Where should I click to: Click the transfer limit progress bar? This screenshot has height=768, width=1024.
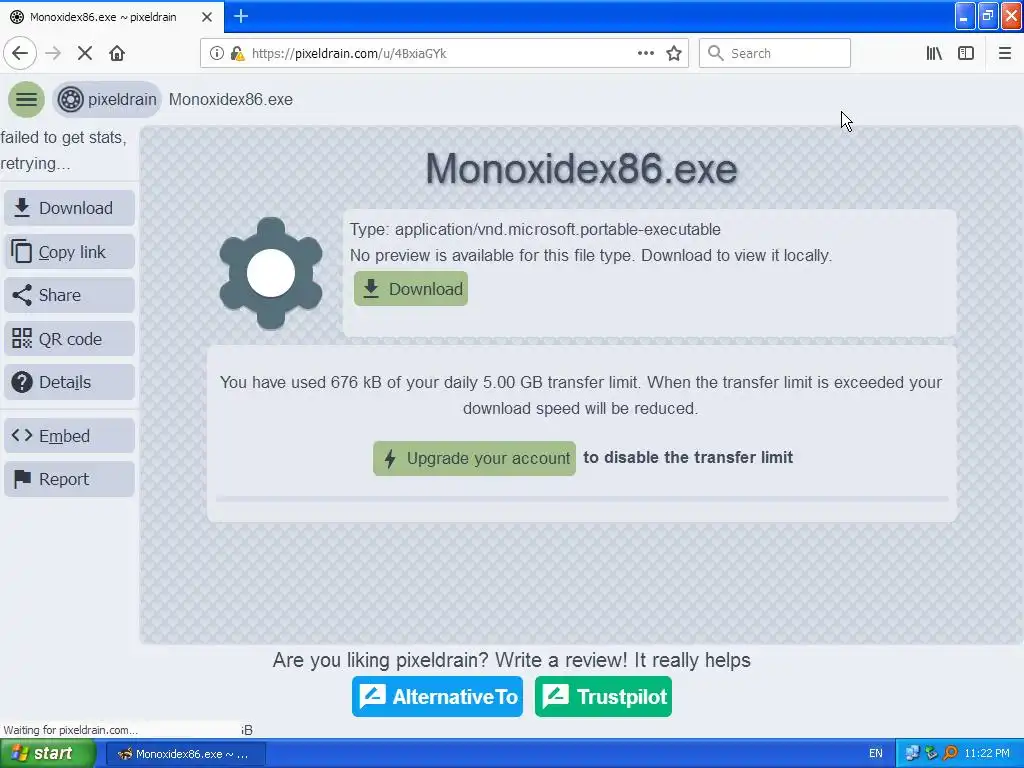(x=582, y=499)
